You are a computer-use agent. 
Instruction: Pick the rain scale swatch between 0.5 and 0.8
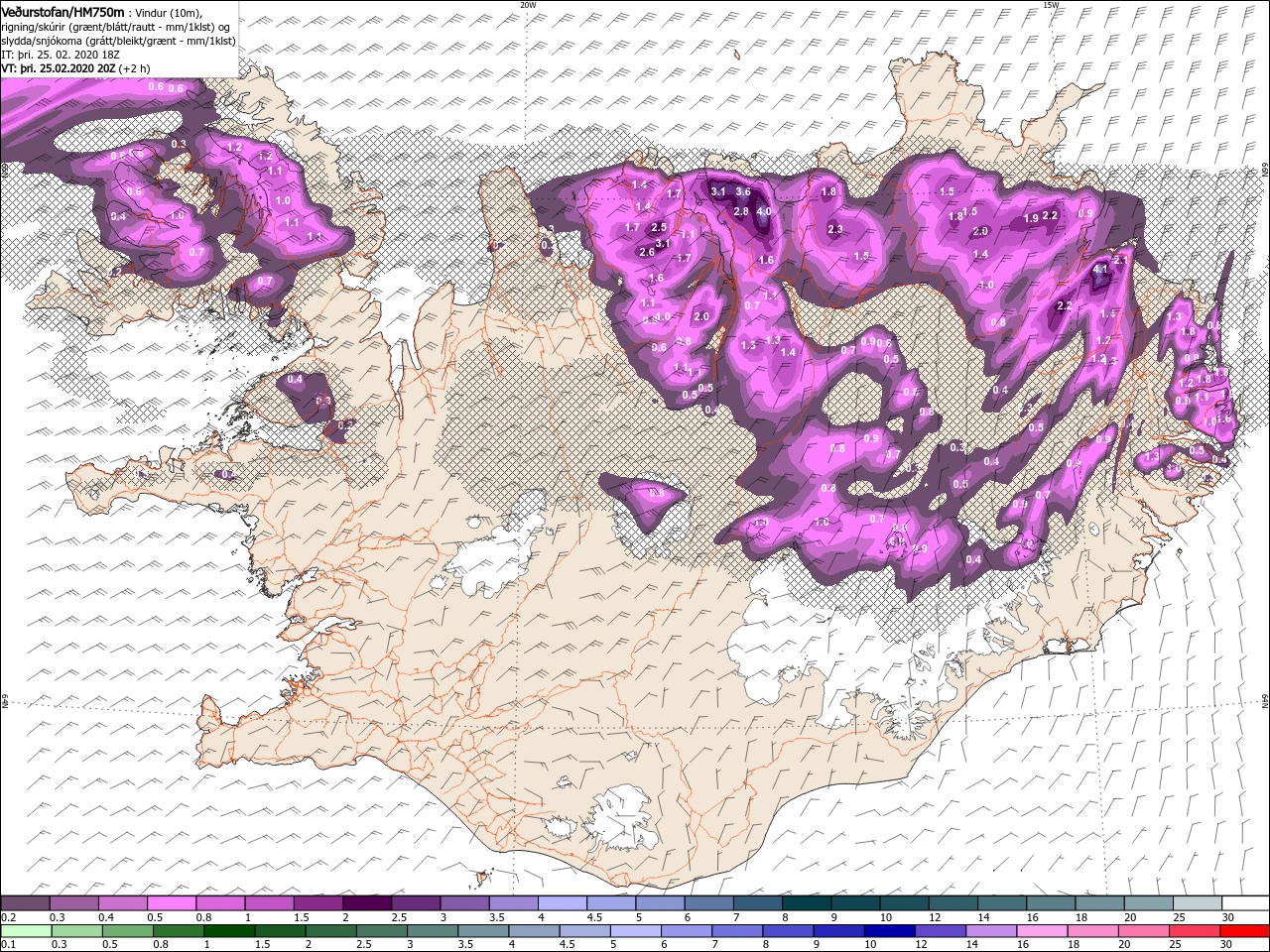(127, 931)
